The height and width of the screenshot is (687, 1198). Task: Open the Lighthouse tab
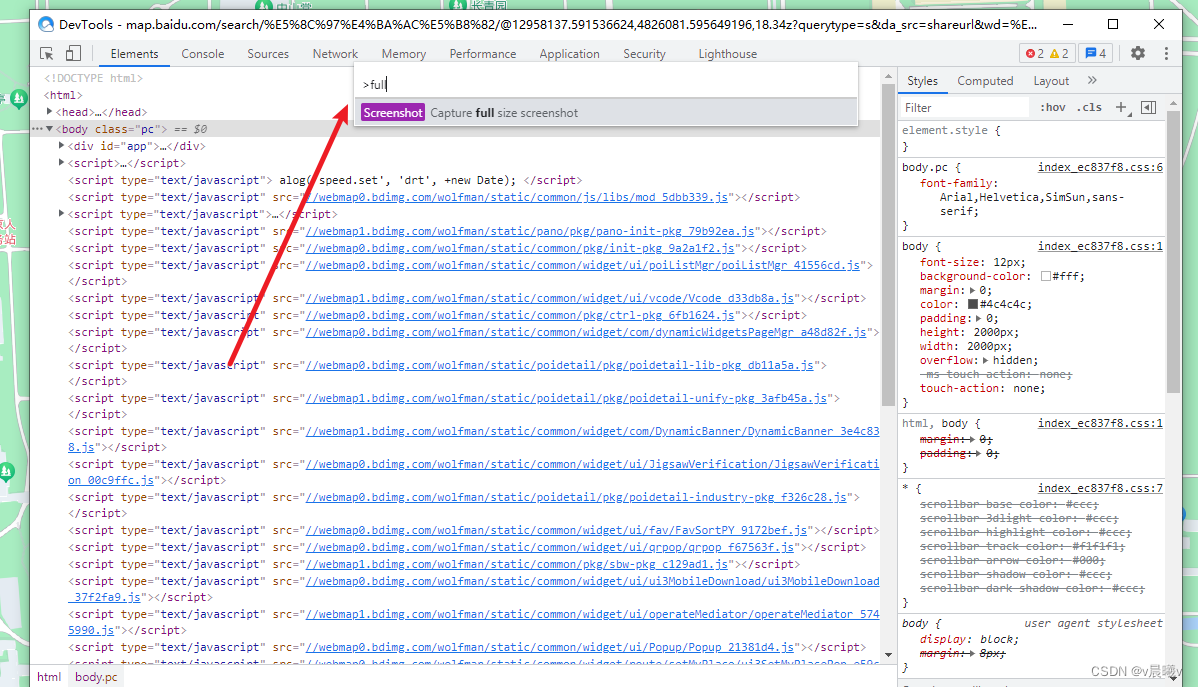click(727, 53)
